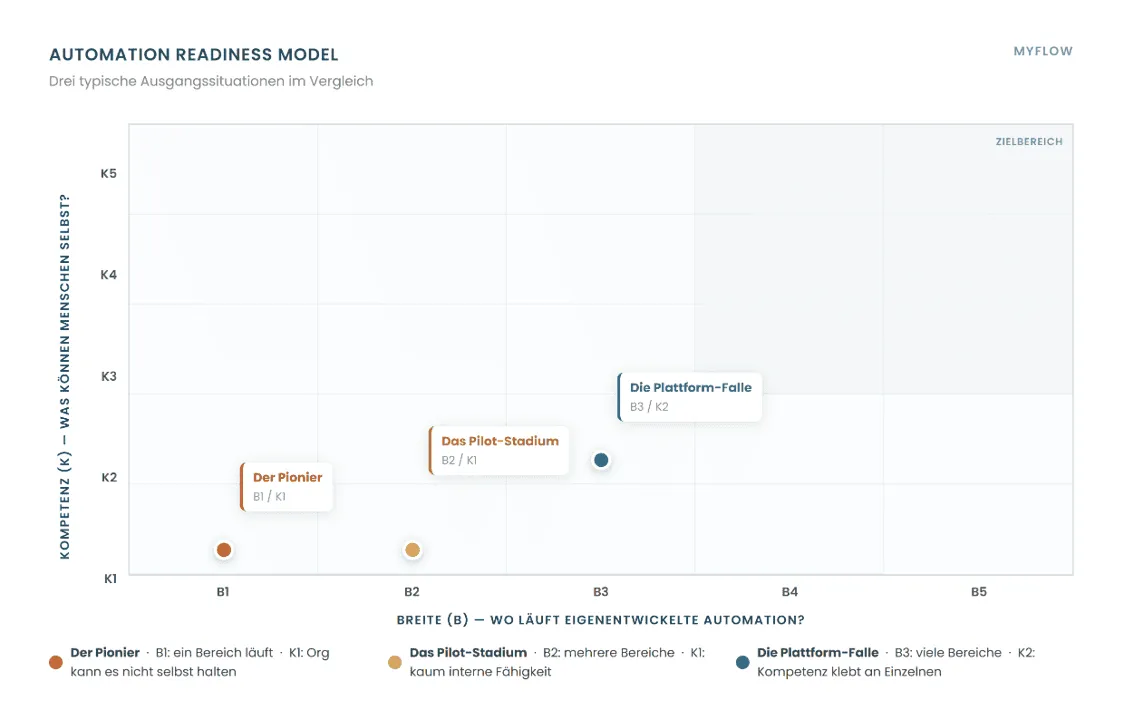Select the tan legend dot for Das Pilot-Stadium

click(x=395, y=663)
